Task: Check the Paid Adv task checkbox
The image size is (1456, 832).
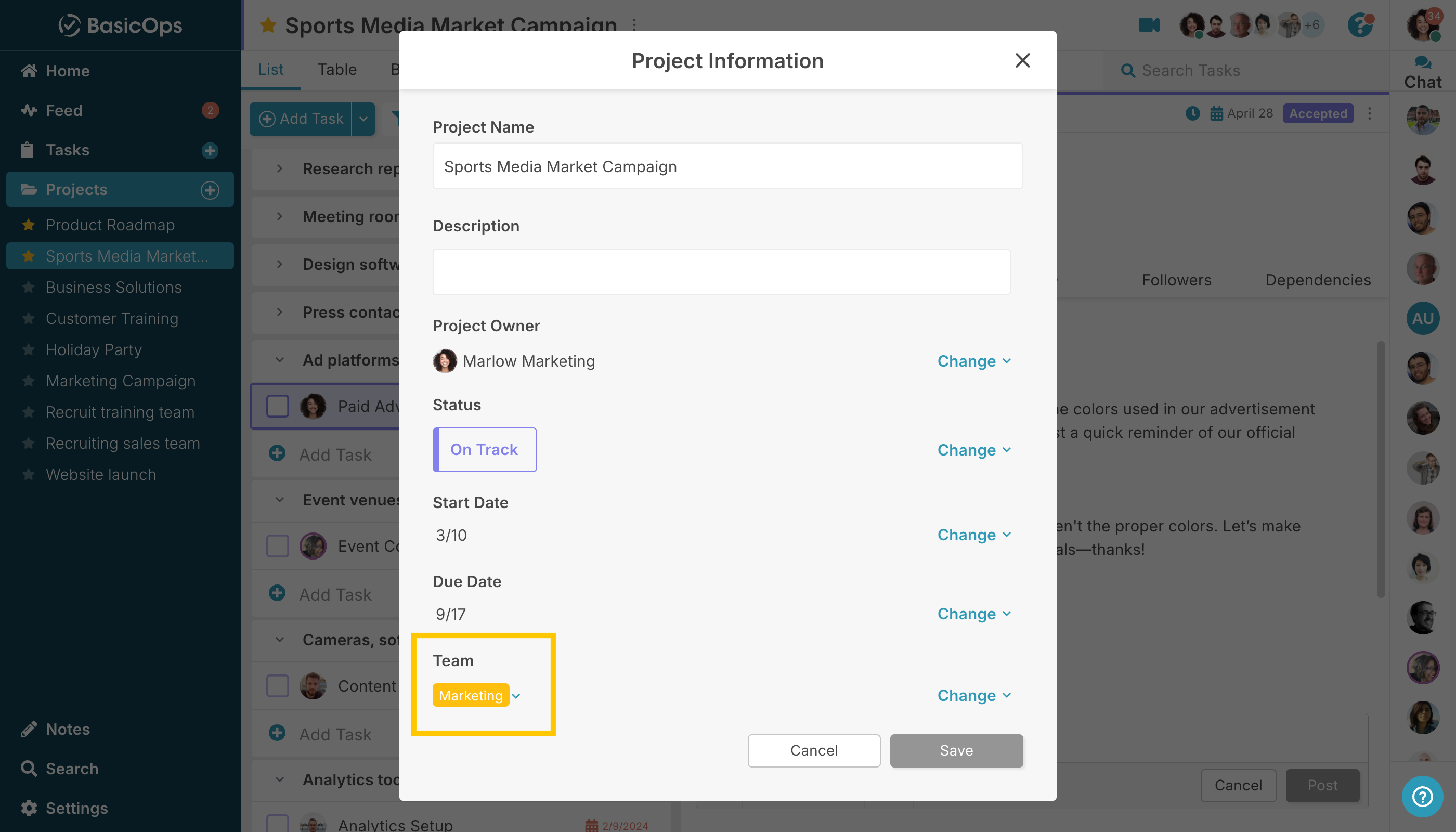Action: coord(278,406)
